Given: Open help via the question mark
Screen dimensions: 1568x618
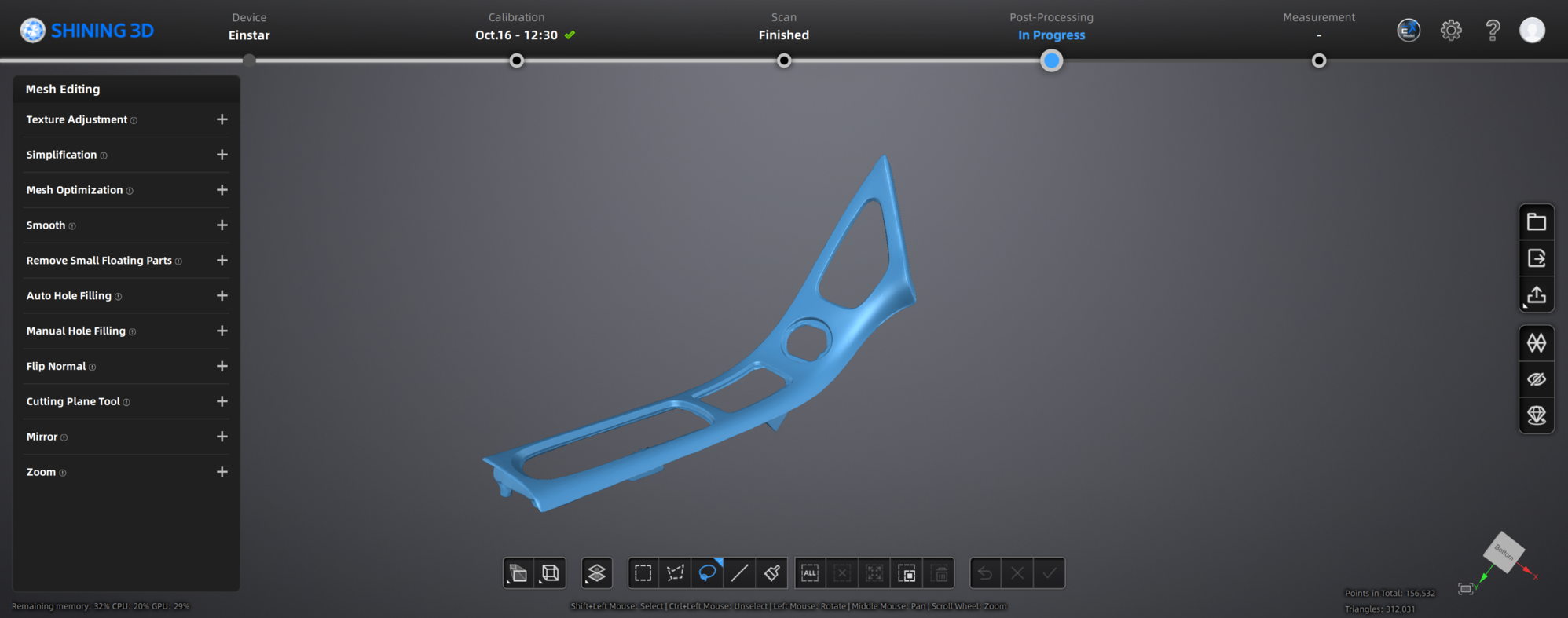Looking at the screenshot, I should point(1493,31).
